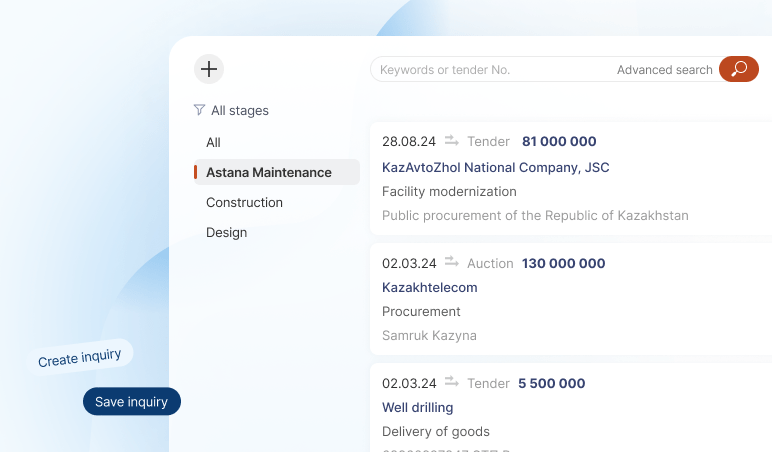Click arrows icon in the 5 500 000 tender

point(452,383)
